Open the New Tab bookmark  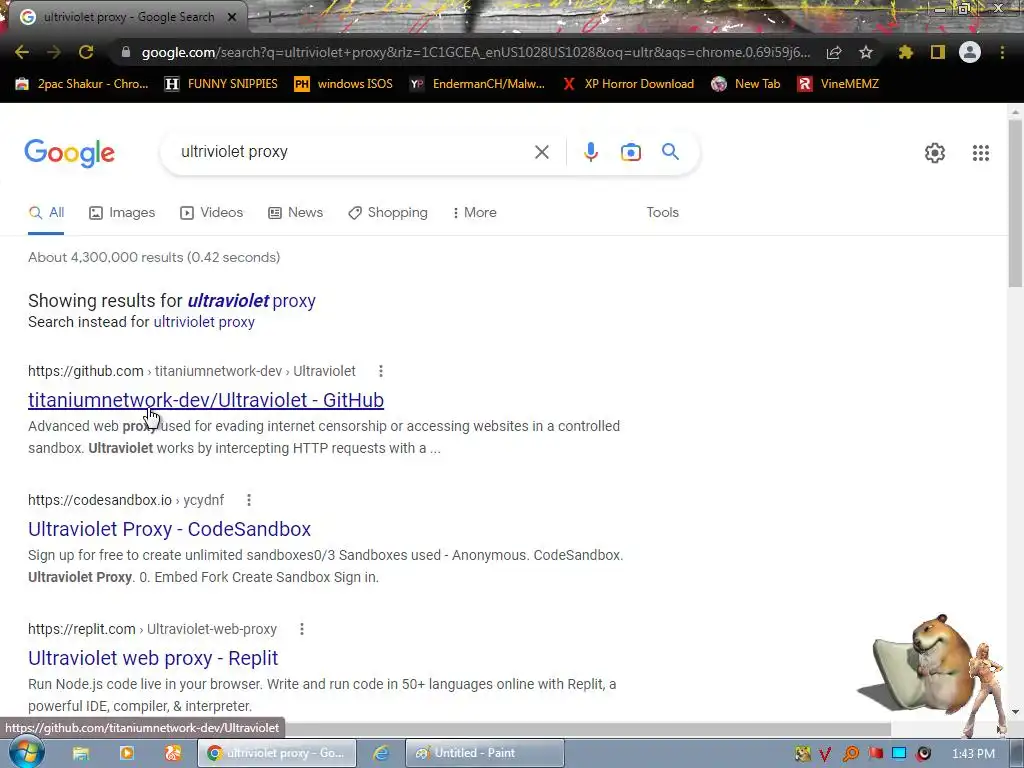pos(746,84)
